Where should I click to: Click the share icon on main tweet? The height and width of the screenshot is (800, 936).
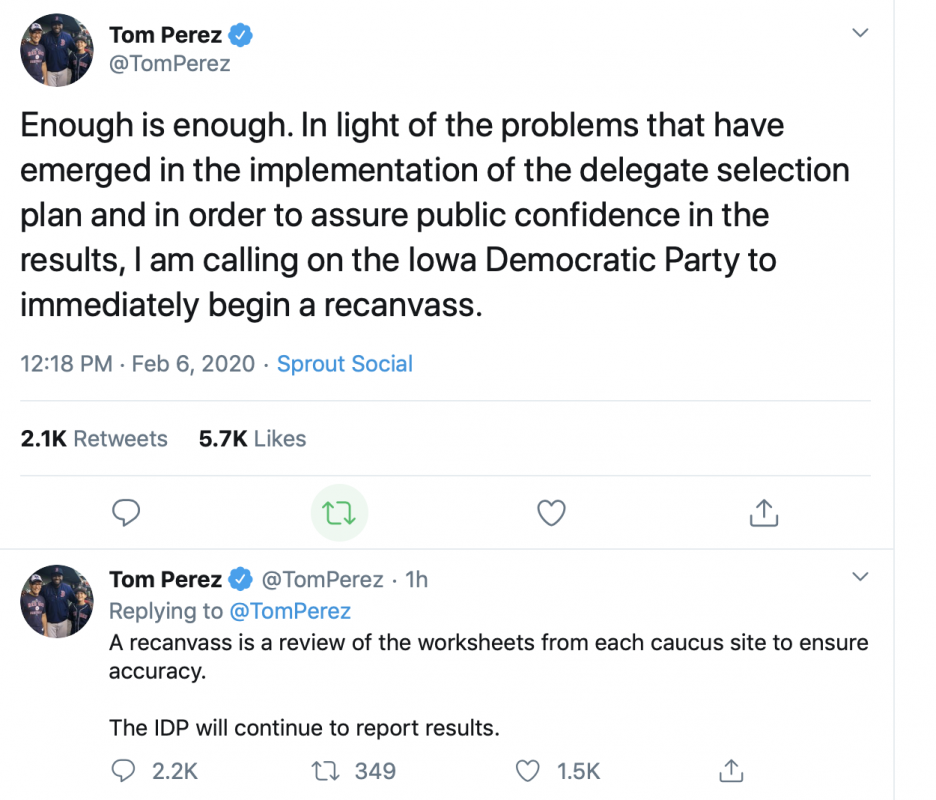(764, 513)
